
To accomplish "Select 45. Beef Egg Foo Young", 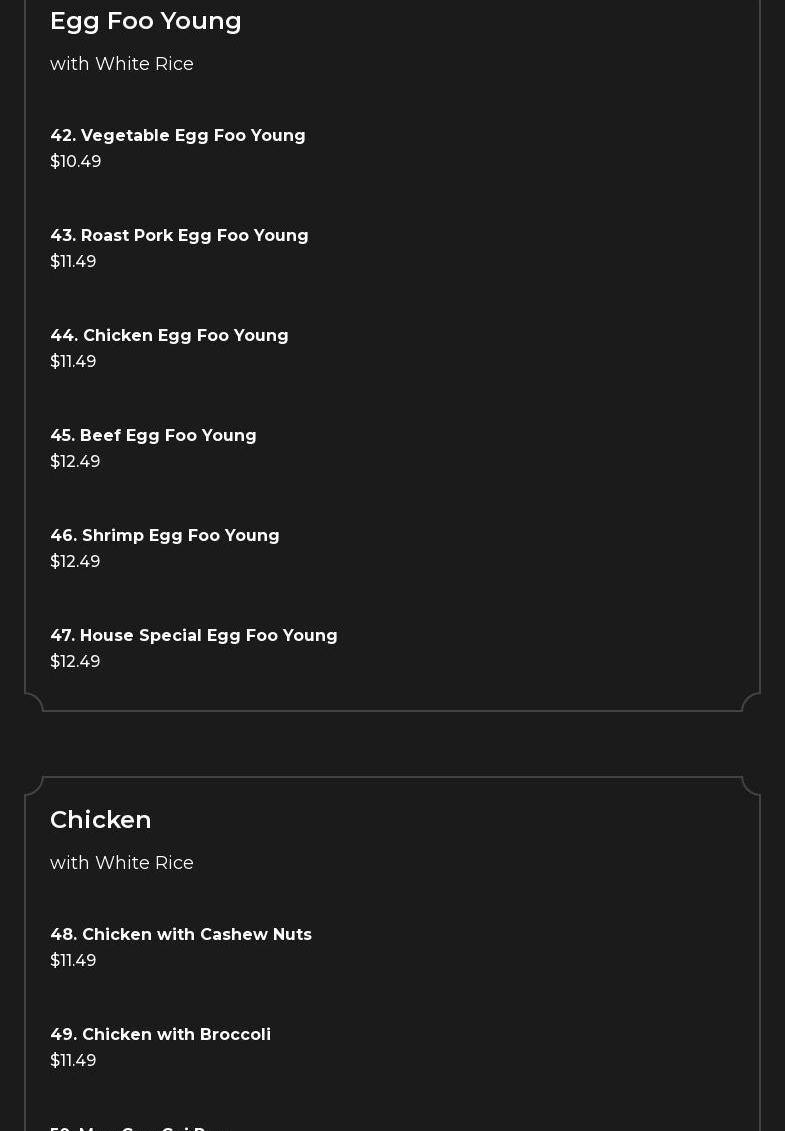I will click(153, 436).
